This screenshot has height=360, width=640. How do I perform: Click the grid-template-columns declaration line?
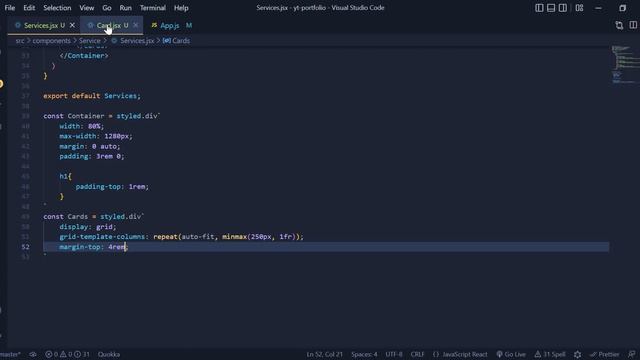181,237
